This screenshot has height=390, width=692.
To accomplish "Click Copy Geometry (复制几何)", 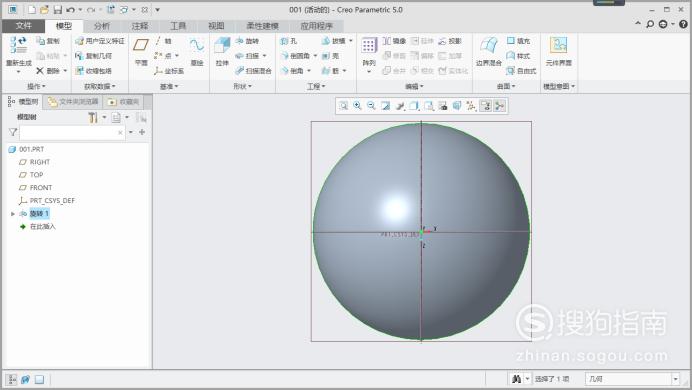I will [x=93, y=56].
